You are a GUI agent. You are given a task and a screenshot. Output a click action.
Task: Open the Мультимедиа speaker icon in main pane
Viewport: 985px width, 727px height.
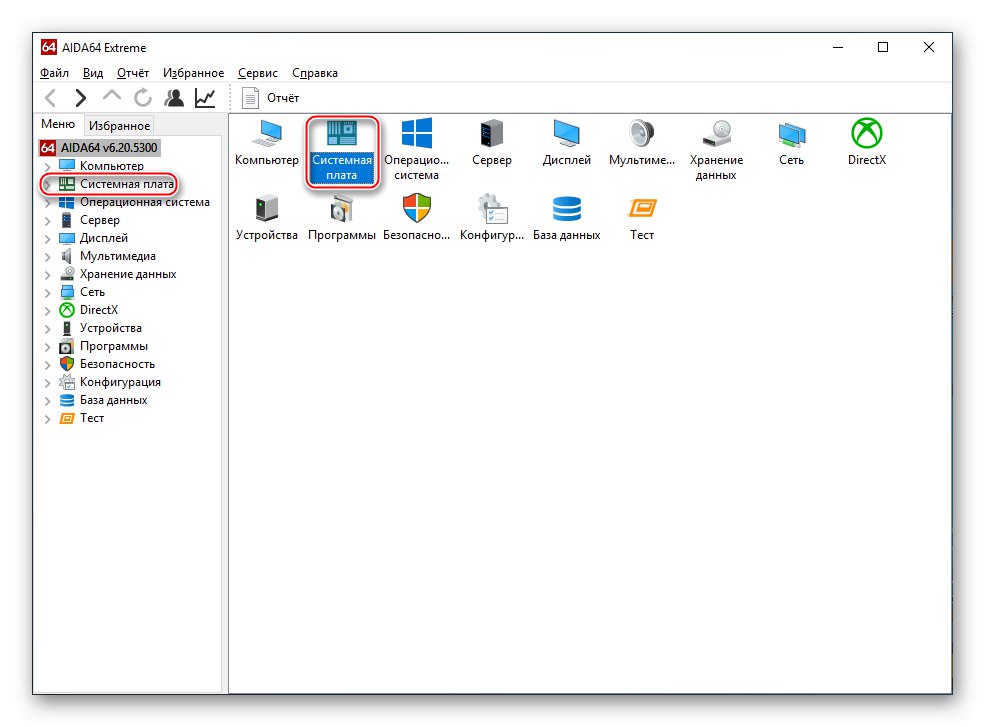click(641, 143)
